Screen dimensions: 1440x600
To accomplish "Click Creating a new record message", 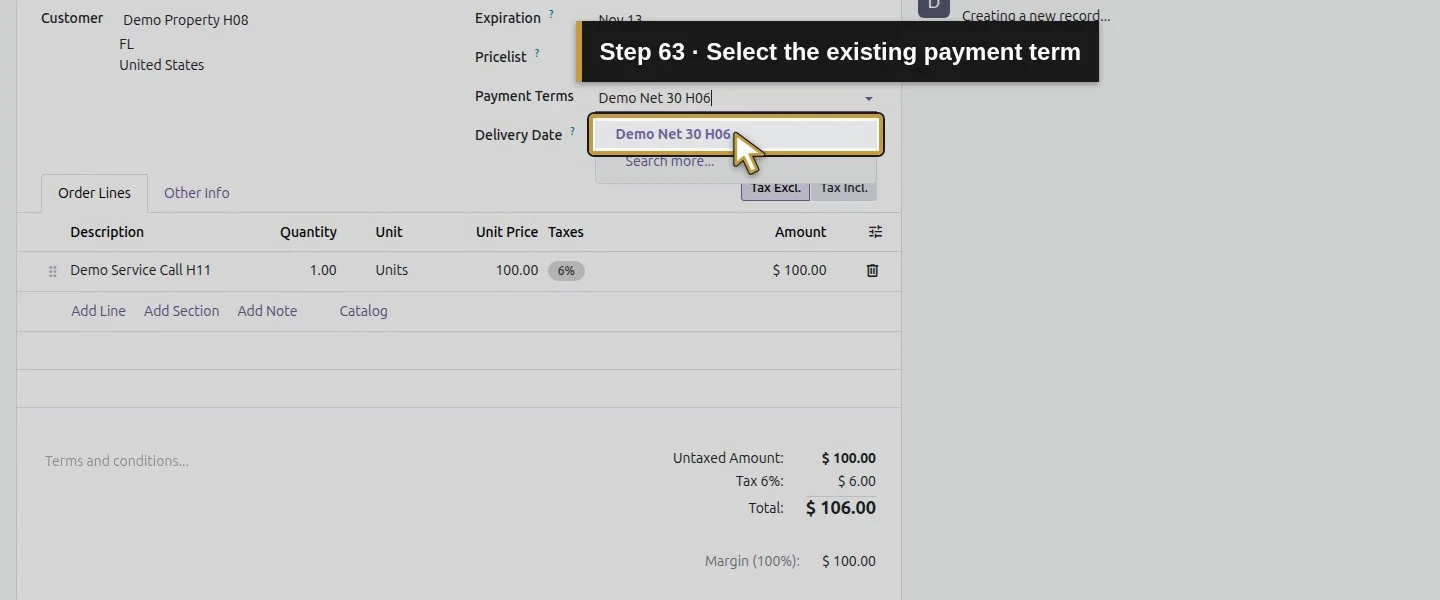I will coord(1036,16).
